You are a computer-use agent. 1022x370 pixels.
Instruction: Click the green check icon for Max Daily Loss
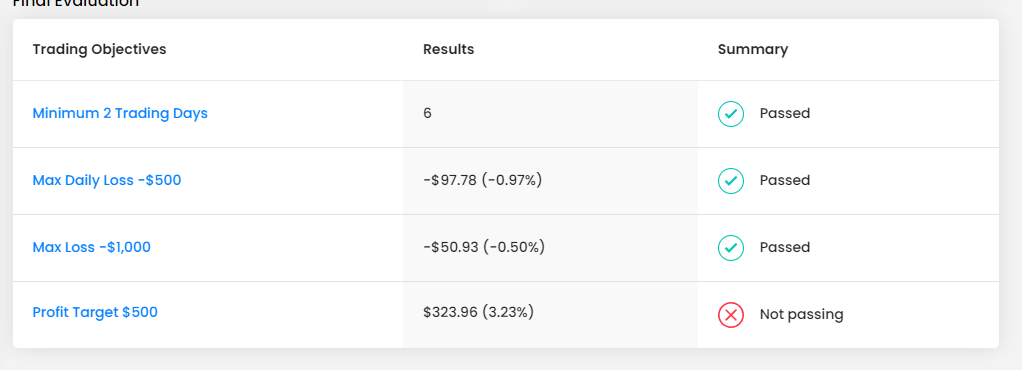(731, 180)
